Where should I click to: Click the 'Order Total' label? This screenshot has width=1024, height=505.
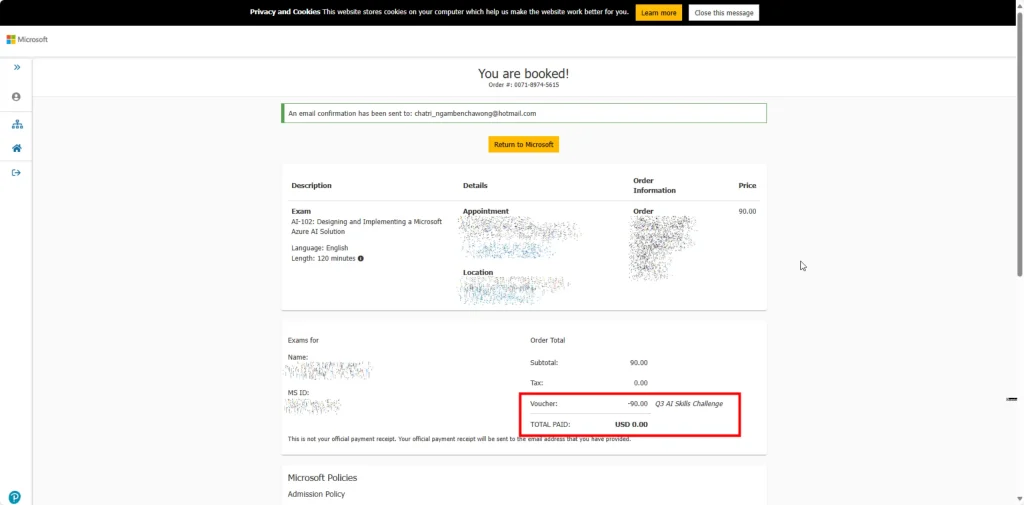click(x=547, y=340)
